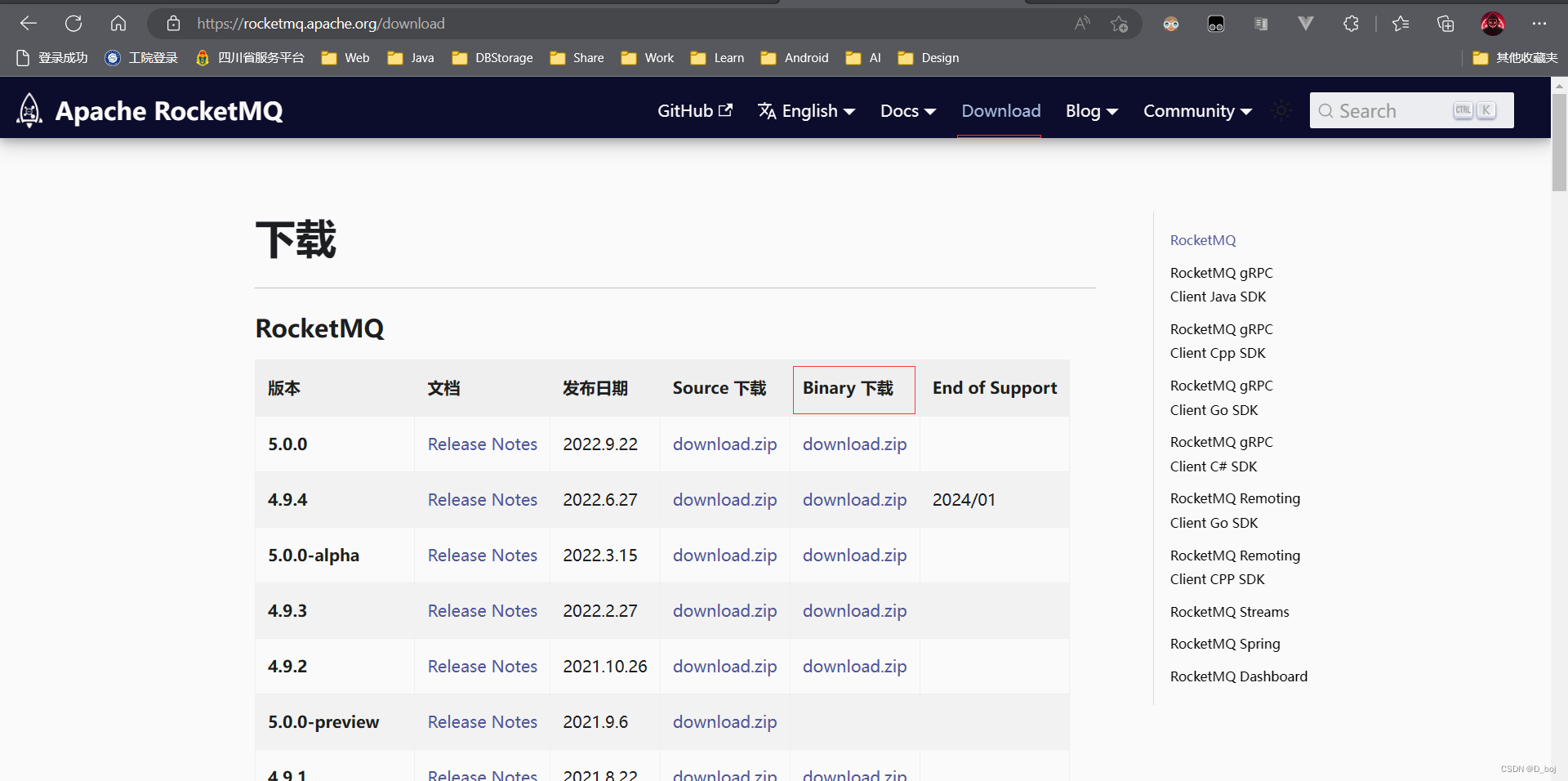
Task: Open the Web bookmarks folder
Action: click(345, 58)
